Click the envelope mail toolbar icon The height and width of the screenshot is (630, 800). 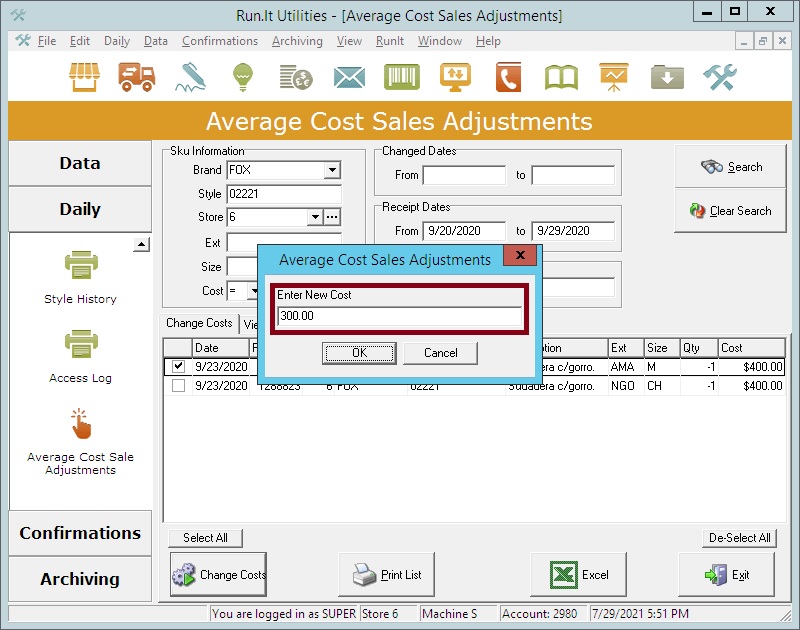[349, 78]
